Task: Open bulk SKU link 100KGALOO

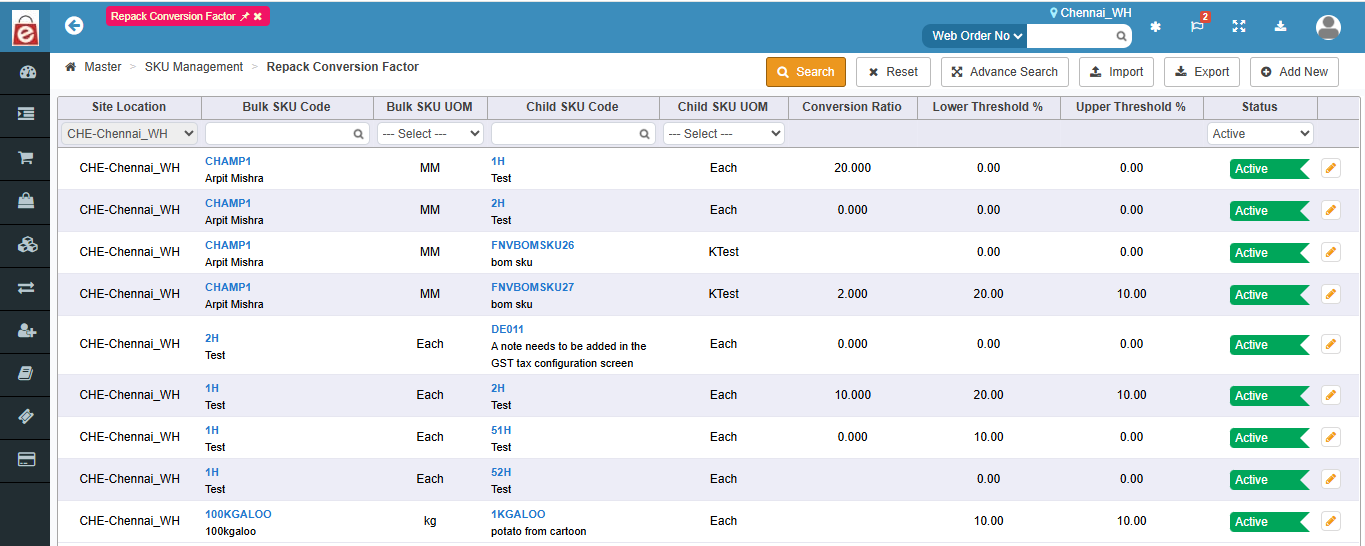Action: point(238,514)
